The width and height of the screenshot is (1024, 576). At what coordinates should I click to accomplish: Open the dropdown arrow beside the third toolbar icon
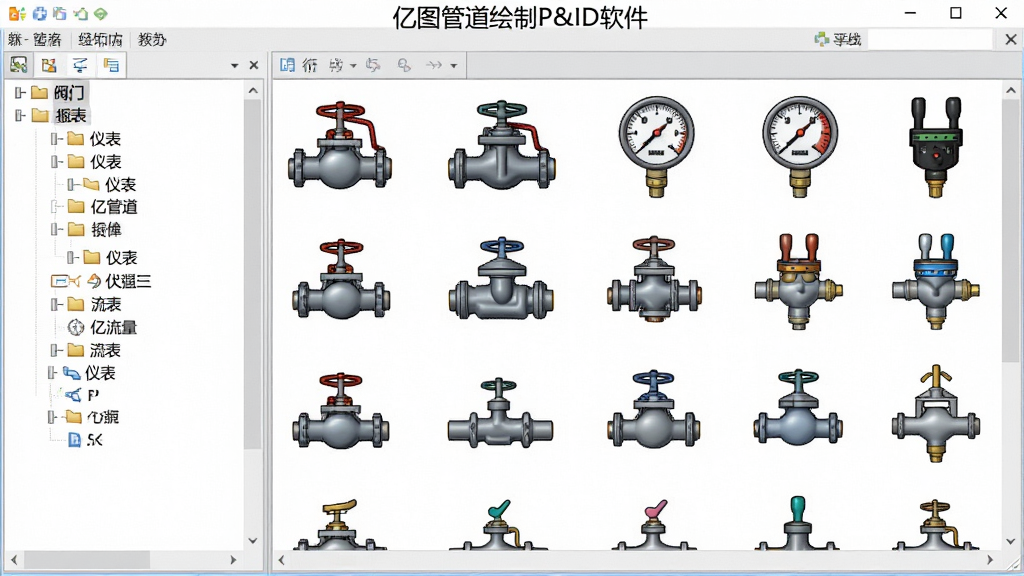tap(353, 65)
